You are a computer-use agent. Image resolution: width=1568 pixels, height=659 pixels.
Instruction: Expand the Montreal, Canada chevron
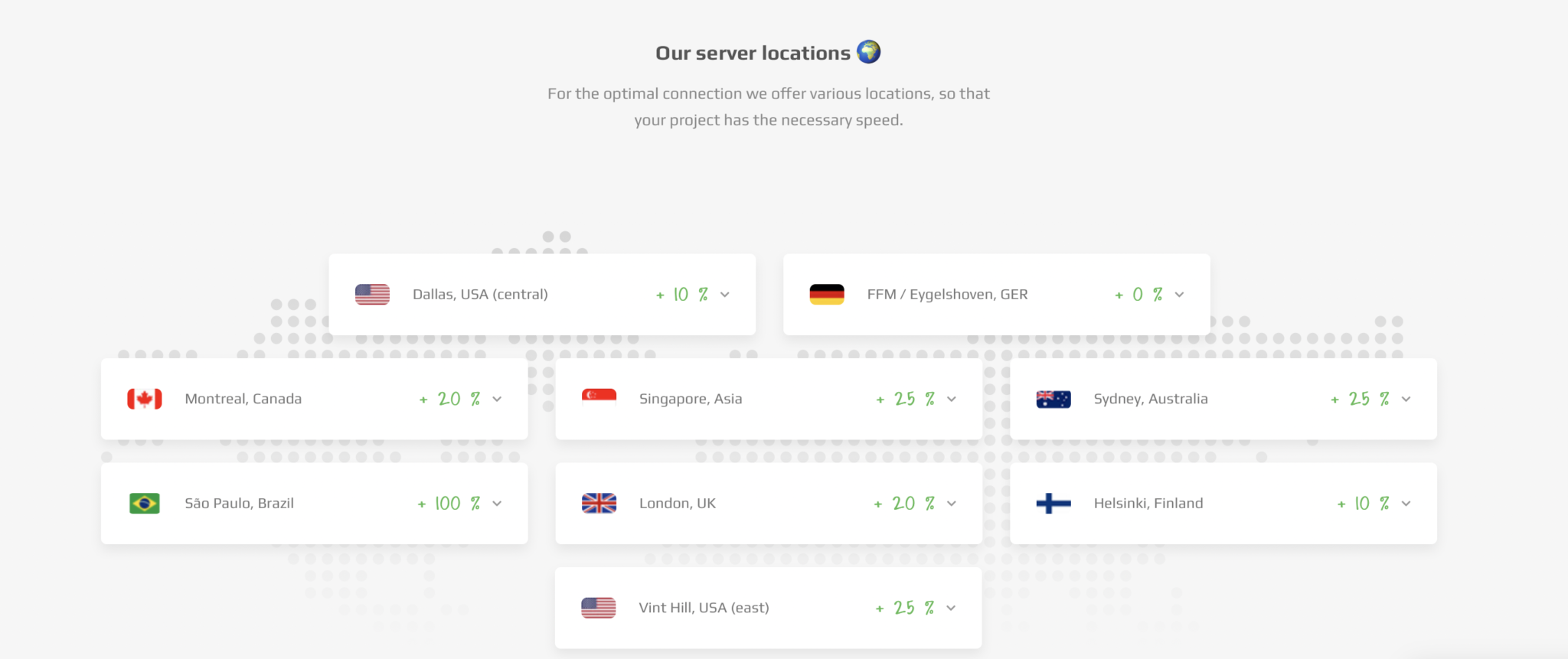497,399
